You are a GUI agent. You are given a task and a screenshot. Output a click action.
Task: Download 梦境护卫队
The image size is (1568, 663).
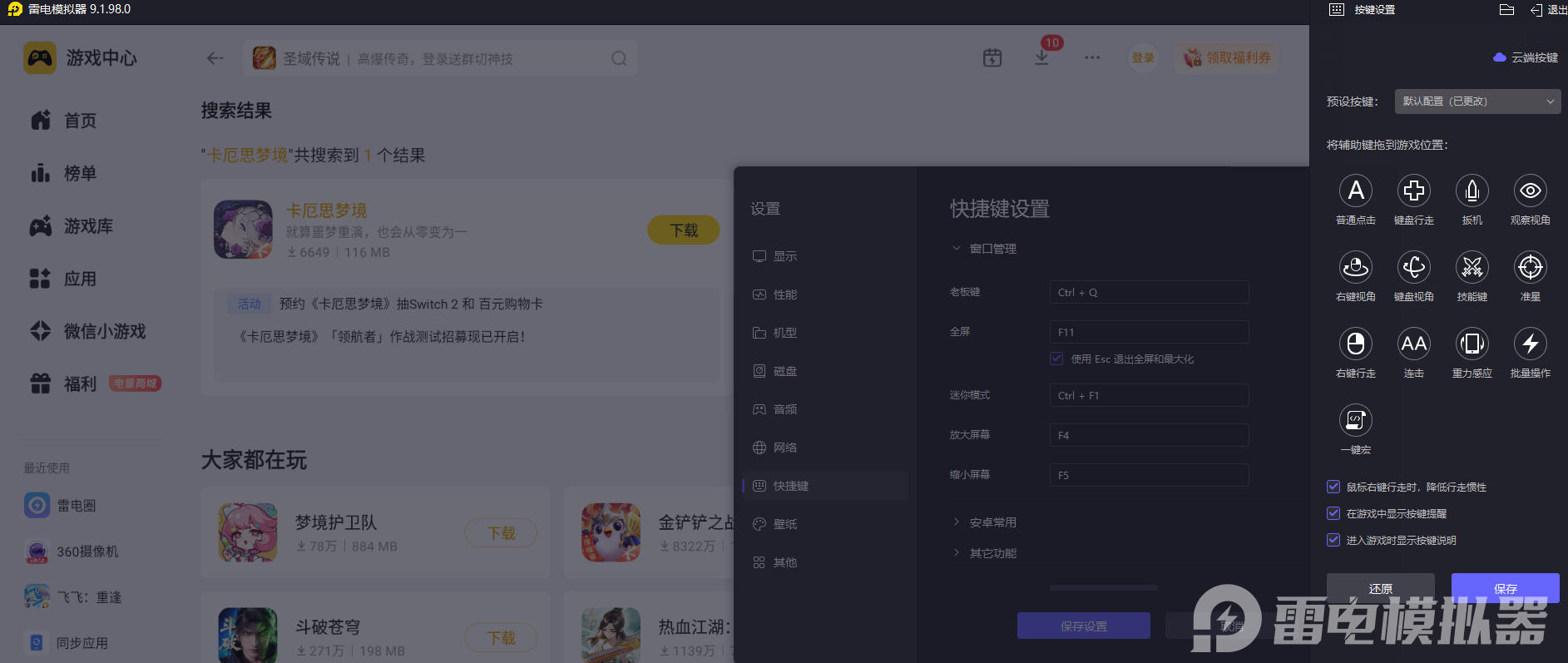point(501,533)
